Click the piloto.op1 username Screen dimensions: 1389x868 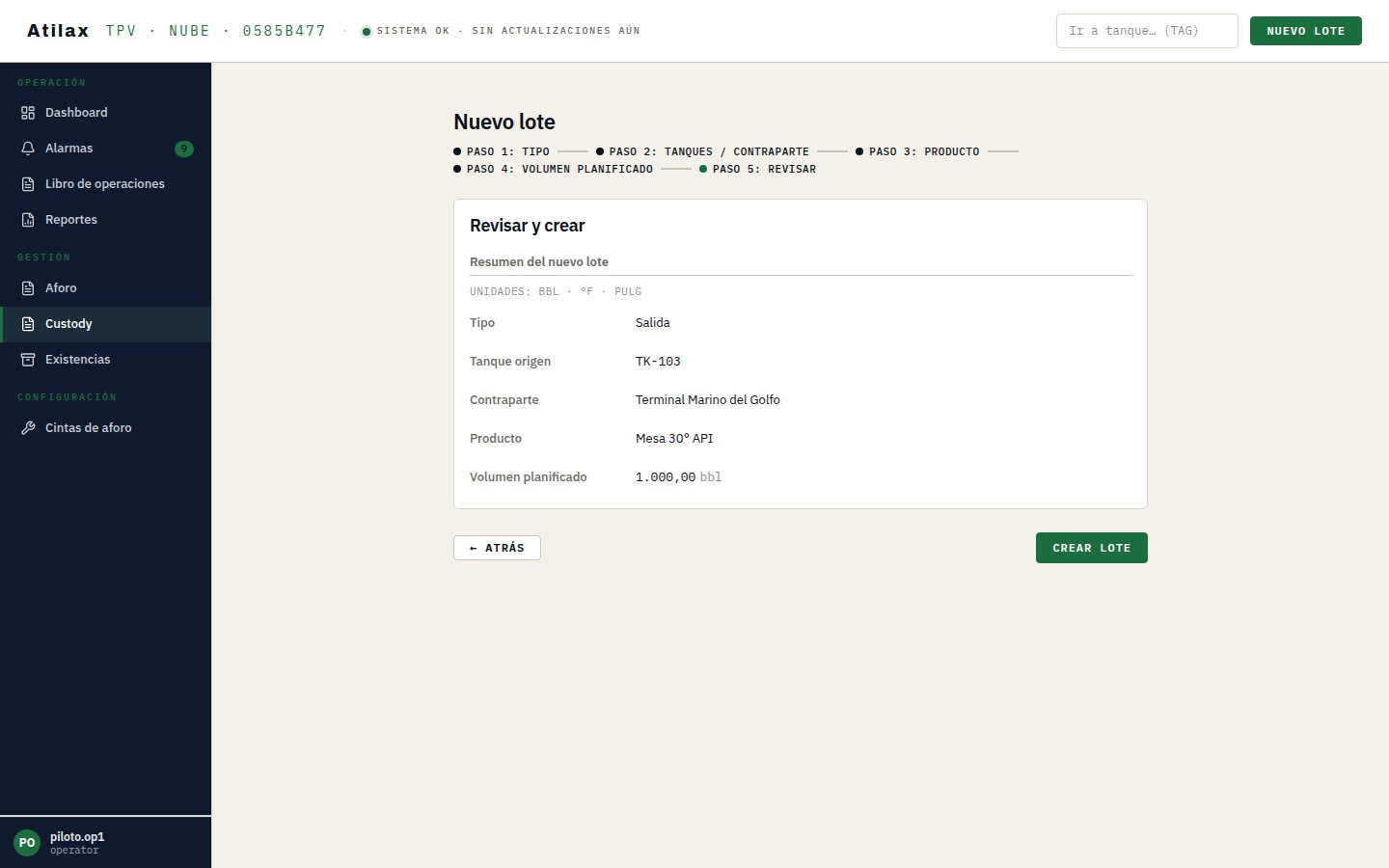tap(77, 837)
